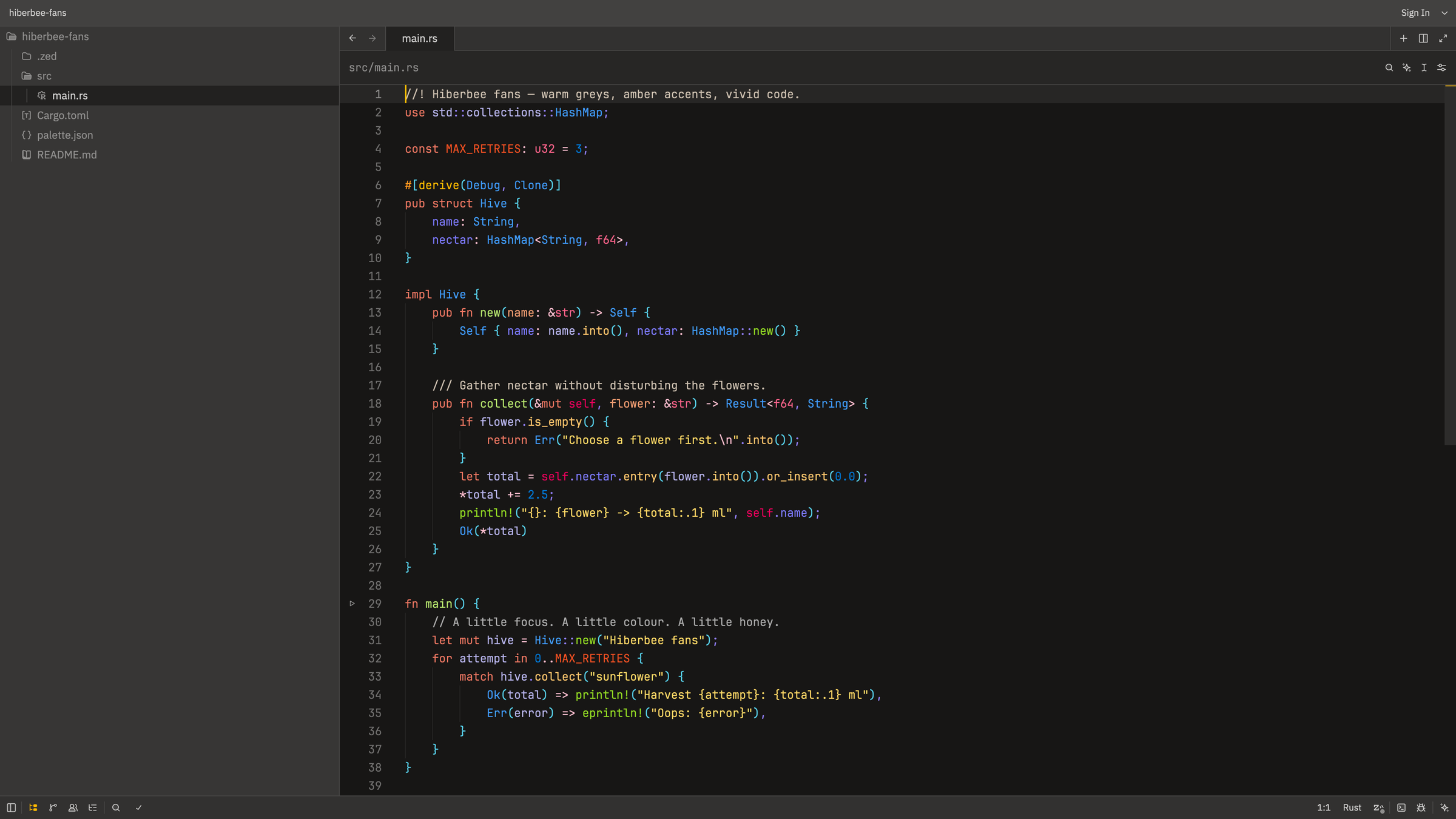Click the new tab plus icon

point(1404,38)
